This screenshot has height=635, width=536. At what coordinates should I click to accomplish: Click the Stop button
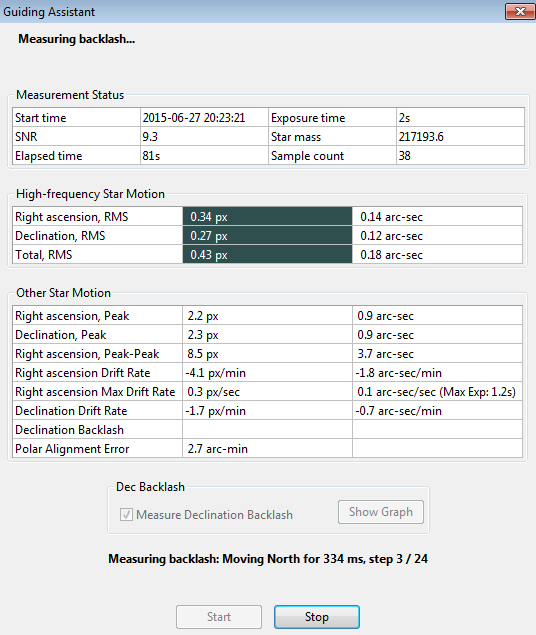(317, 617)
